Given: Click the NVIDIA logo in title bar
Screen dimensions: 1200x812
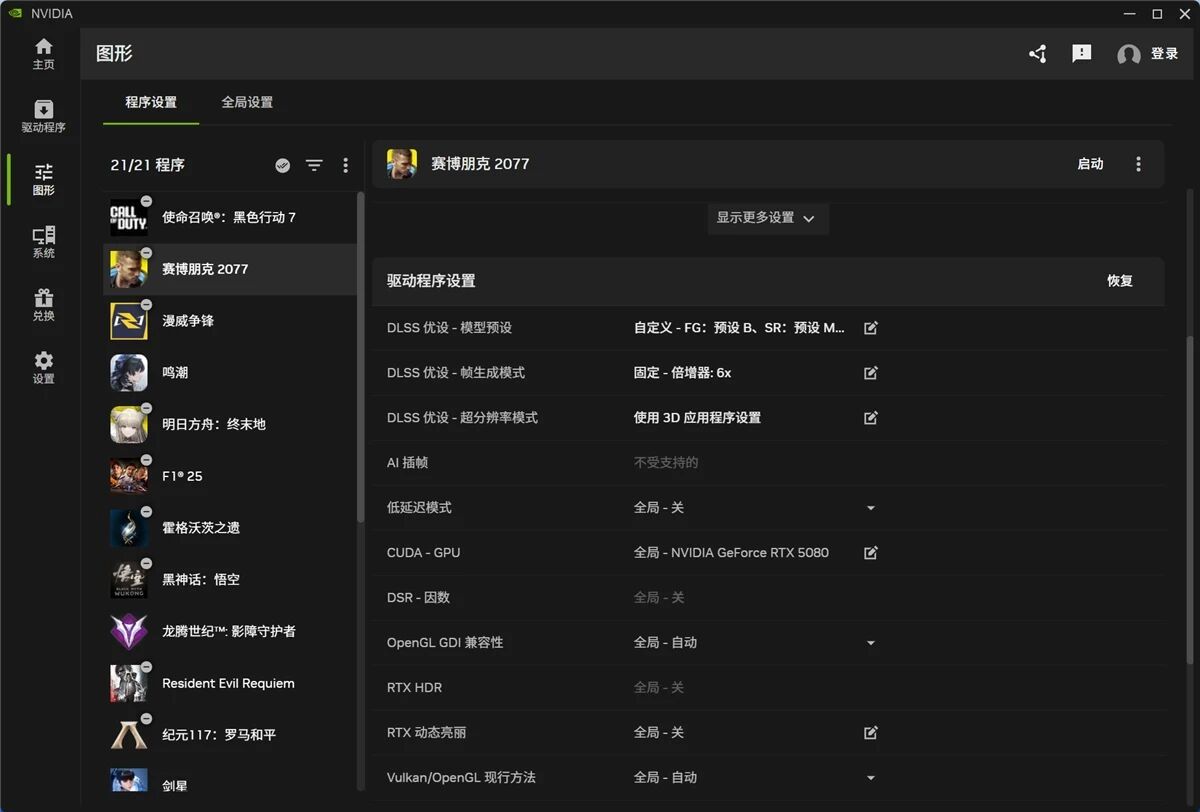Looking at the screenshot, I should (x=15, y=14).
